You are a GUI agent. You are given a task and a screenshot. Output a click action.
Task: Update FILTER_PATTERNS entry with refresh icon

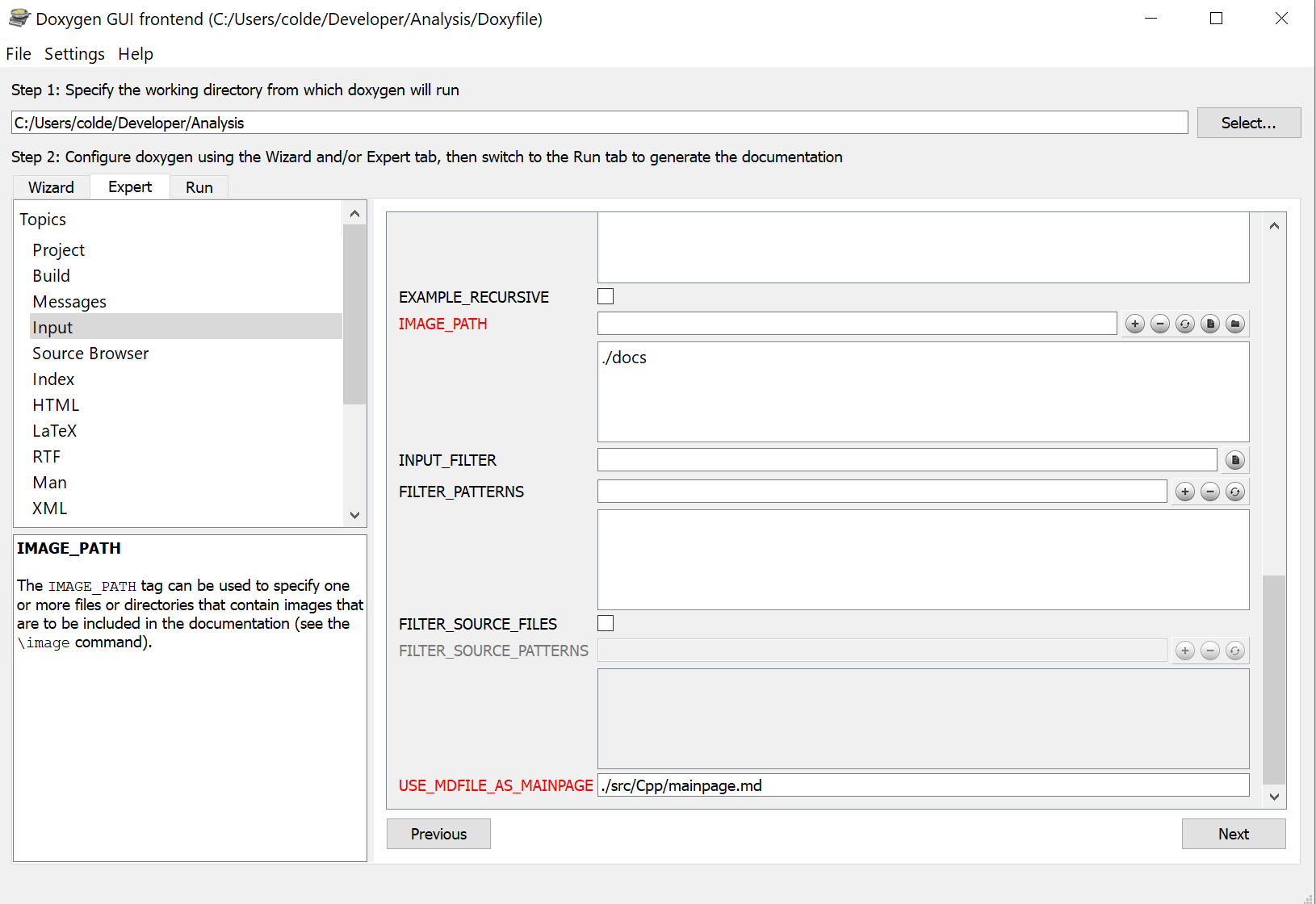click(x=1235, y=492)
